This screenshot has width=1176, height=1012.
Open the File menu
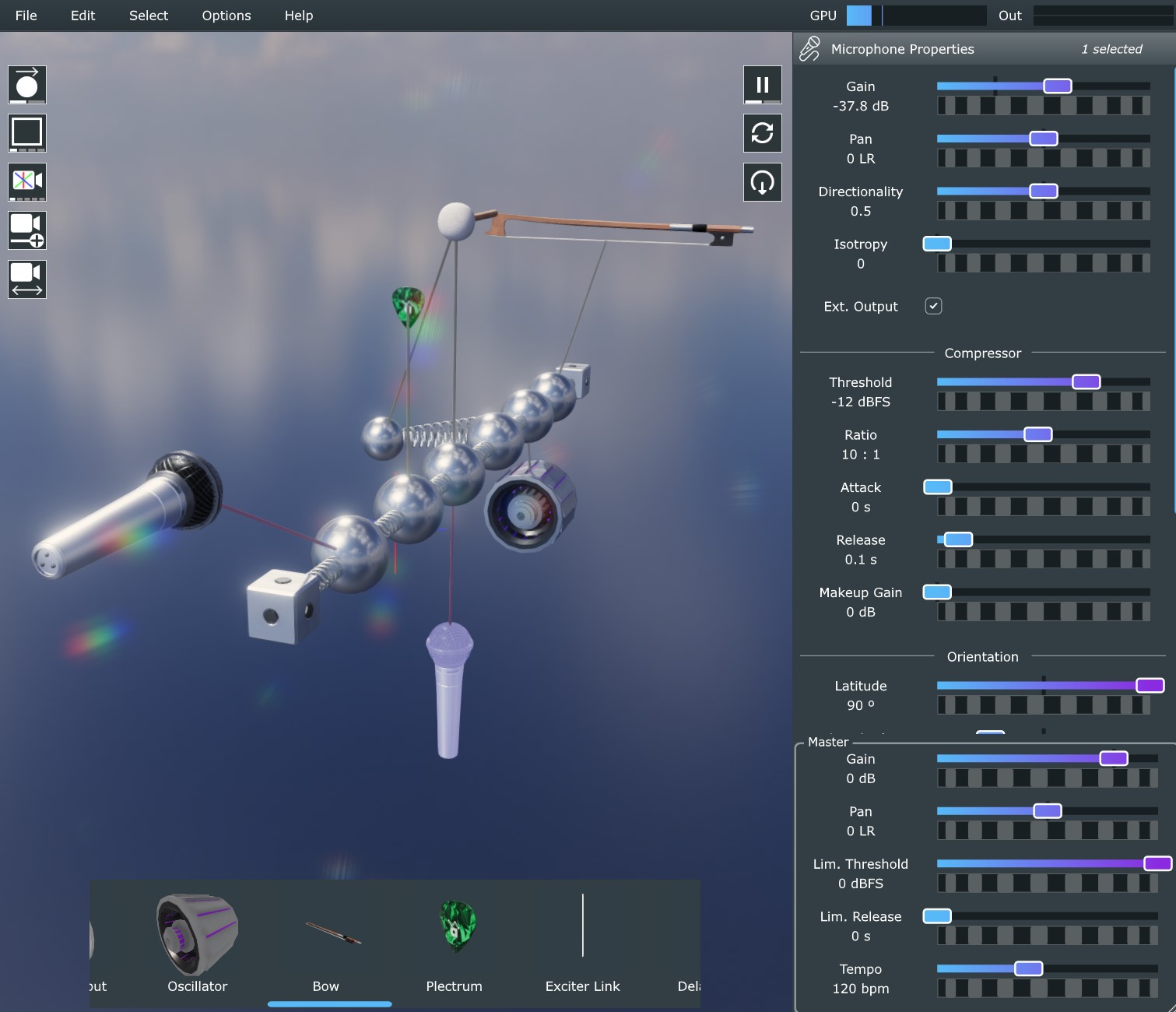pos(26,16)
